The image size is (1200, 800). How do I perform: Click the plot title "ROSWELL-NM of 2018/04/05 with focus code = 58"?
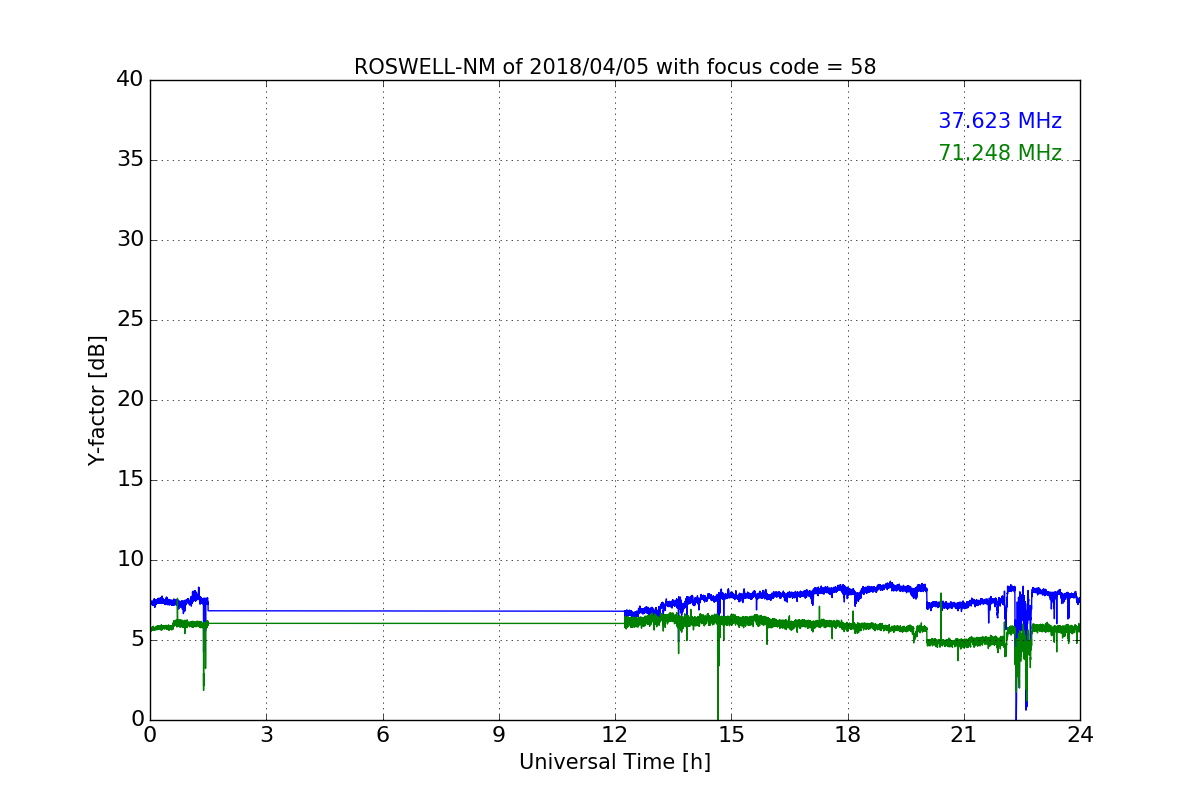click(x=615, y=67)
